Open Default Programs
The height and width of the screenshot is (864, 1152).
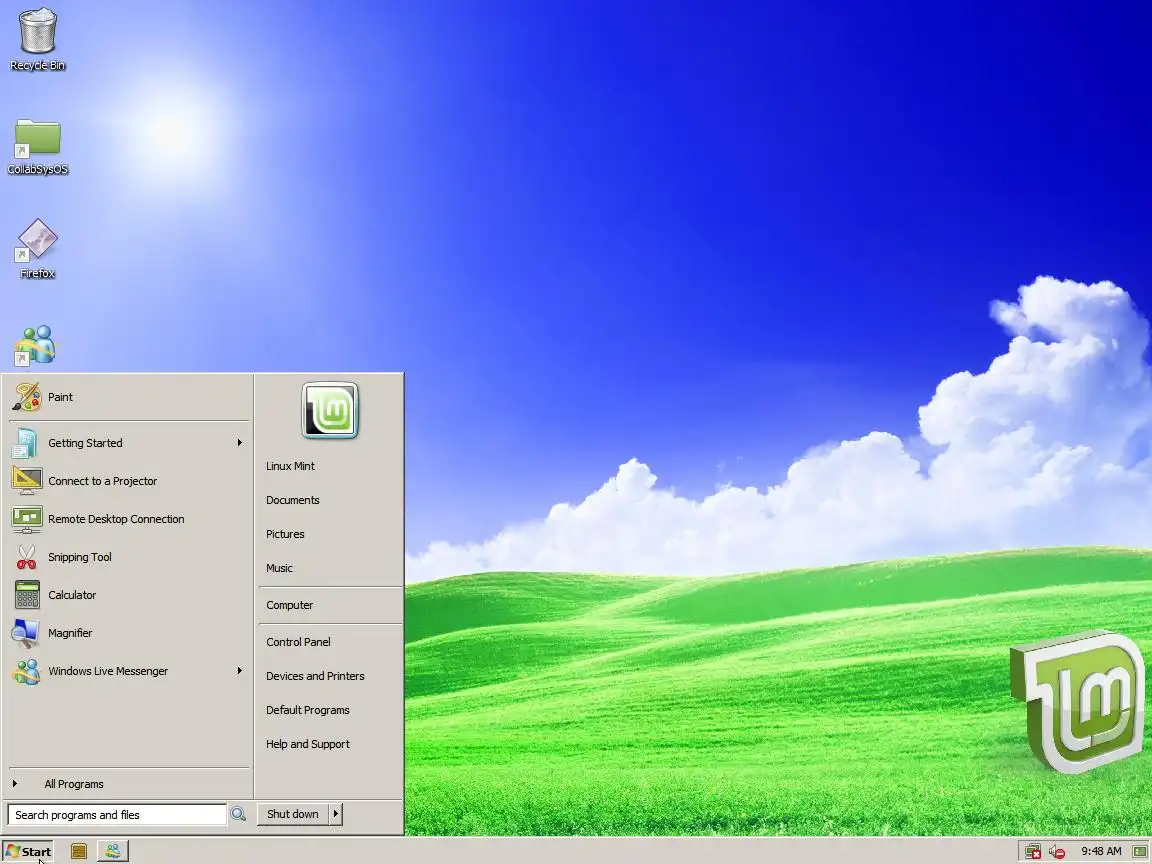(308, 710)
